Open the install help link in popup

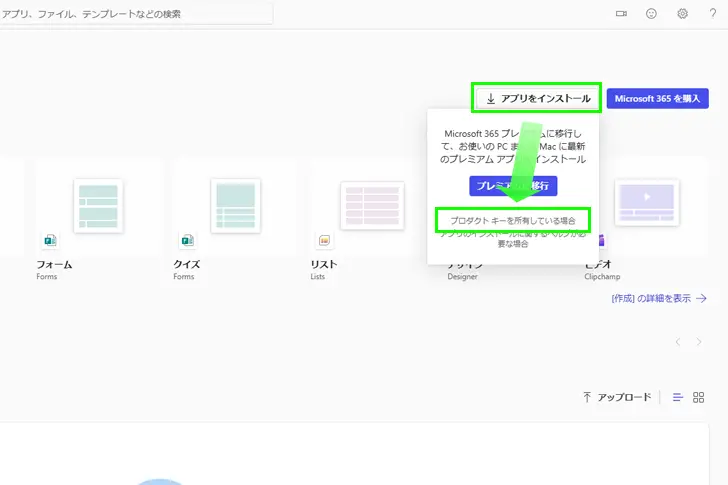(513, 239)
